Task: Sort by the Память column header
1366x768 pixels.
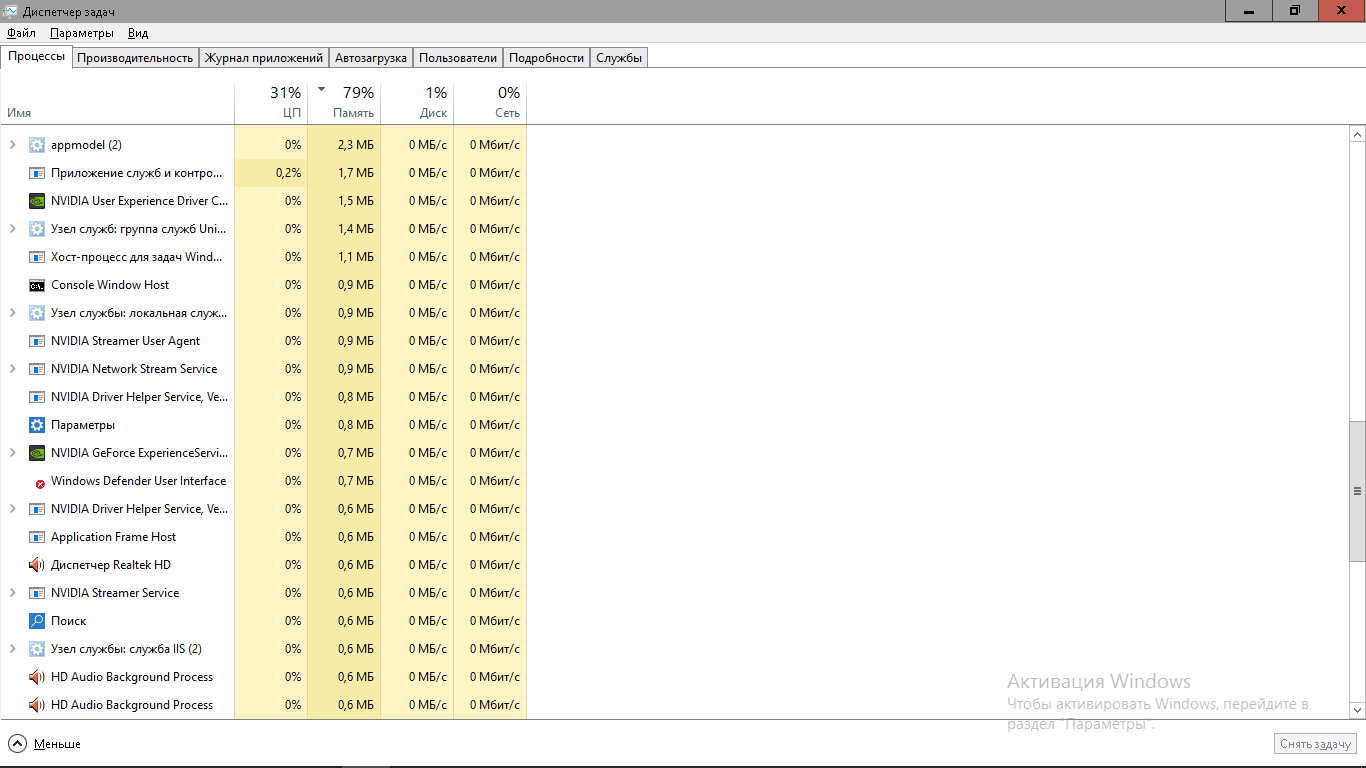Action: click(x=344, y=103)
